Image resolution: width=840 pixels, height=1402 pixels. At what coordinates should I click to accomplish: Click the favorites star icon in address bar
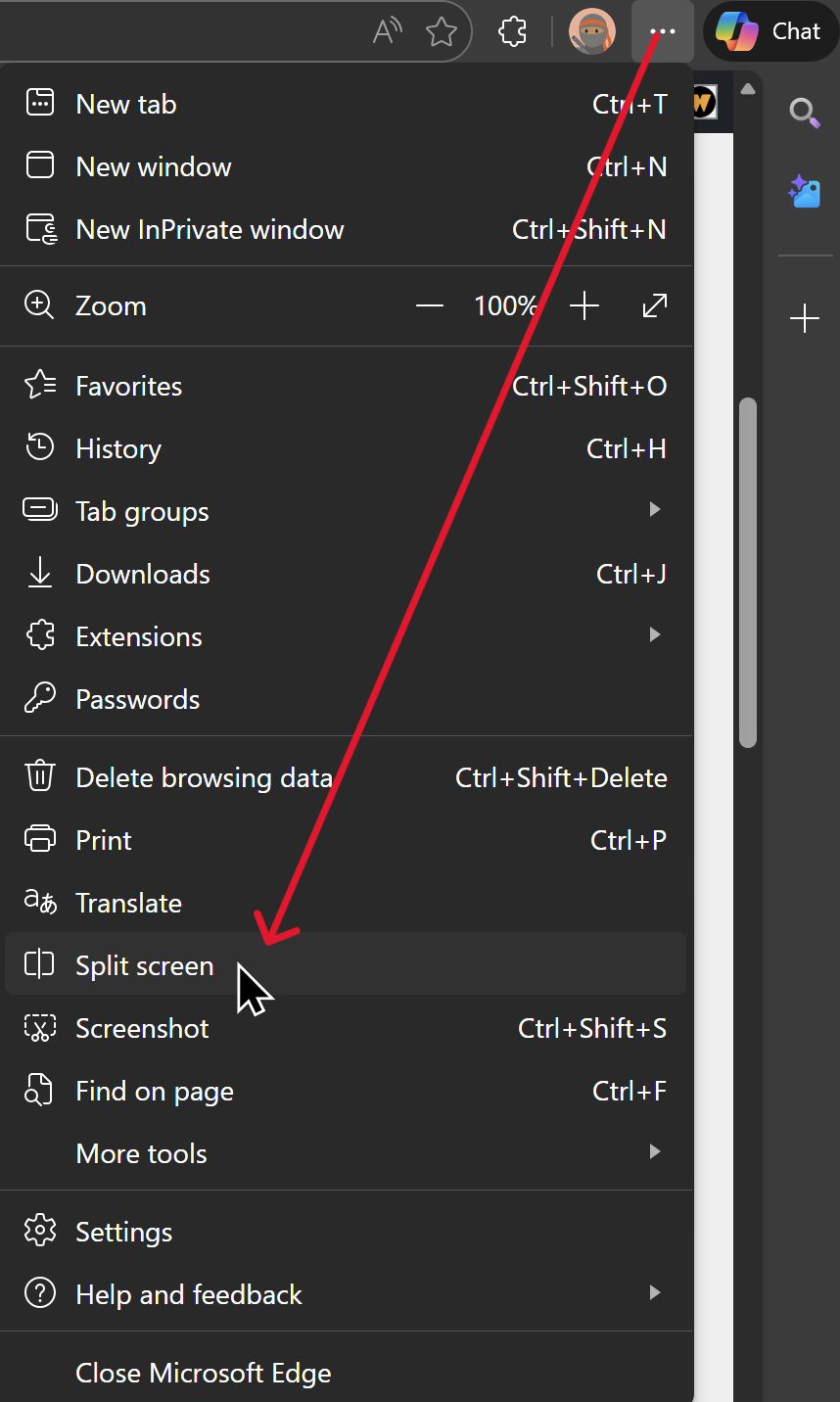(442, 31)
